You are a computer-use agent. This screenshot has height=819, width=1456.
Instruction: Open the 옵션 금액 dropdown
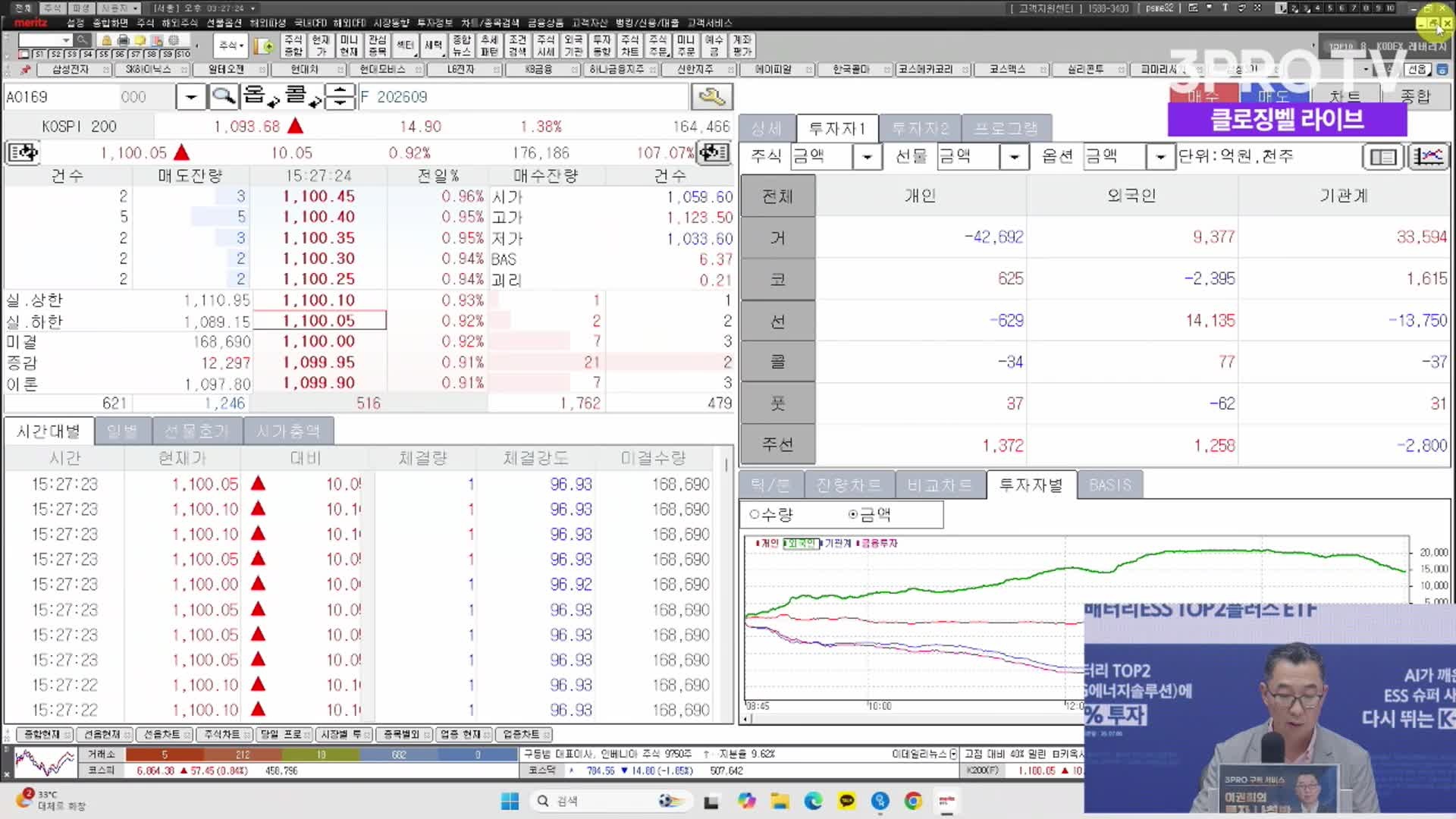pyautogui.click(x=1159, y=157)
